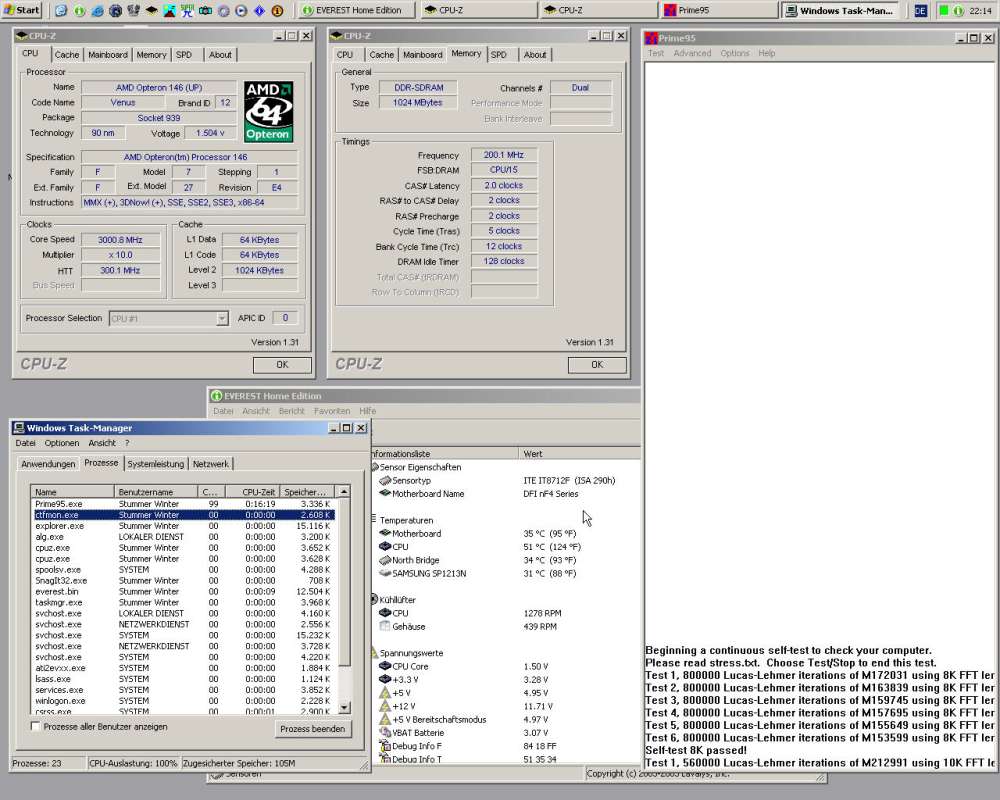Image resolution: width=1000 pixels, height=800 pixels.
Task: Open the Test menu in Prime95
Action: pyautogui.click(x=656, y=54)
